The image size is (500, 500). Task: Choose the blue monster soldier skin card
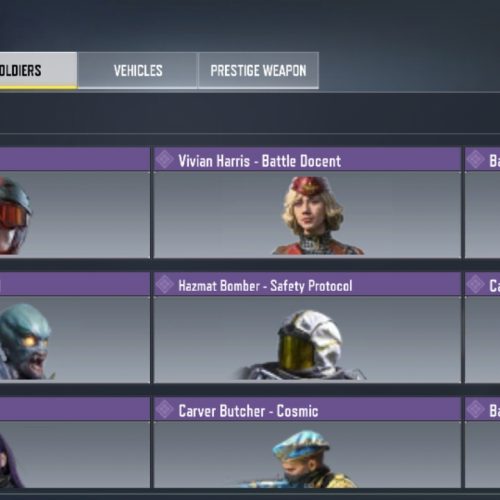(75, 328)
